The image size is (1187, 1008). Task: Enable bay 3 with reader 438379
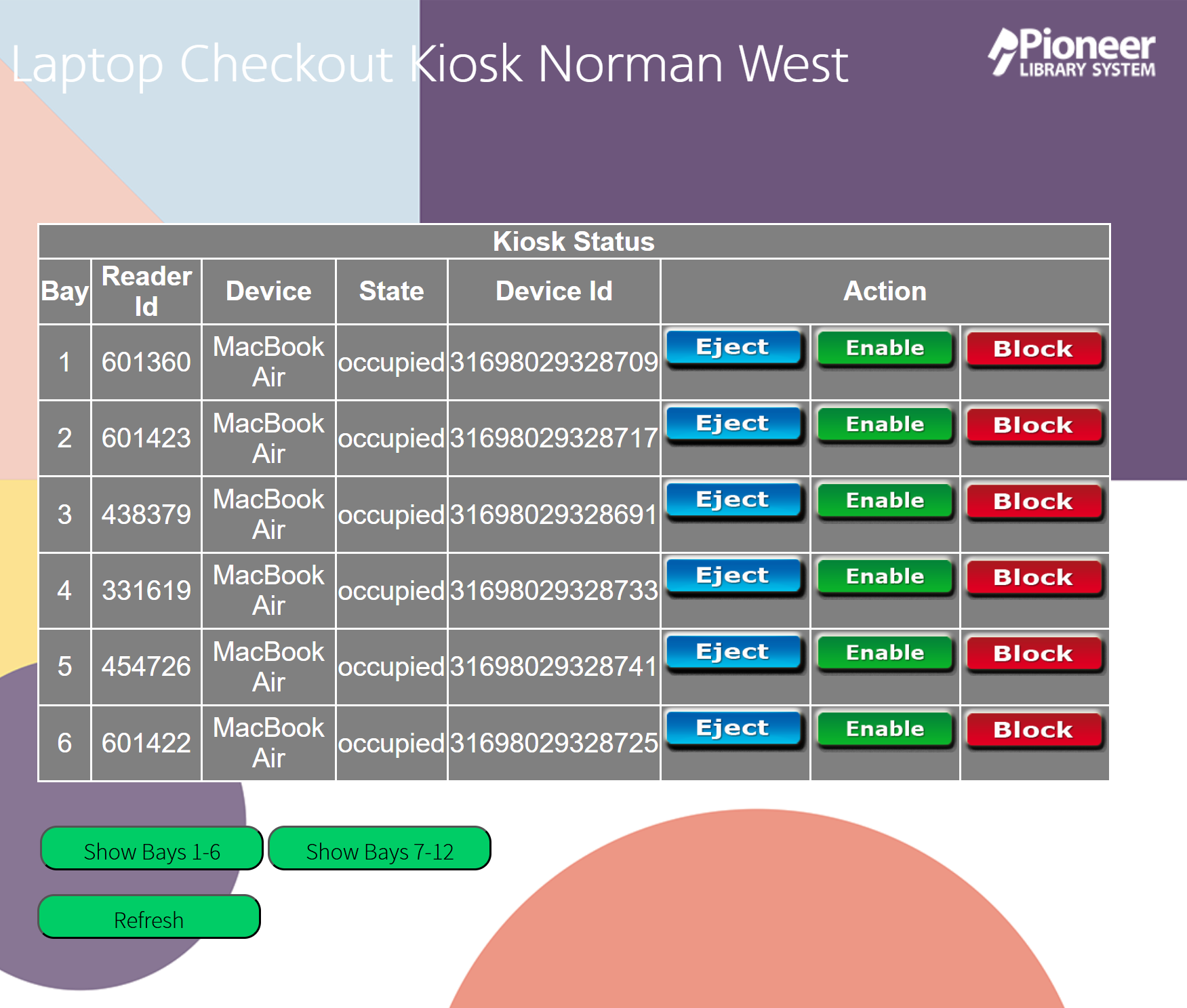point(885,501)
